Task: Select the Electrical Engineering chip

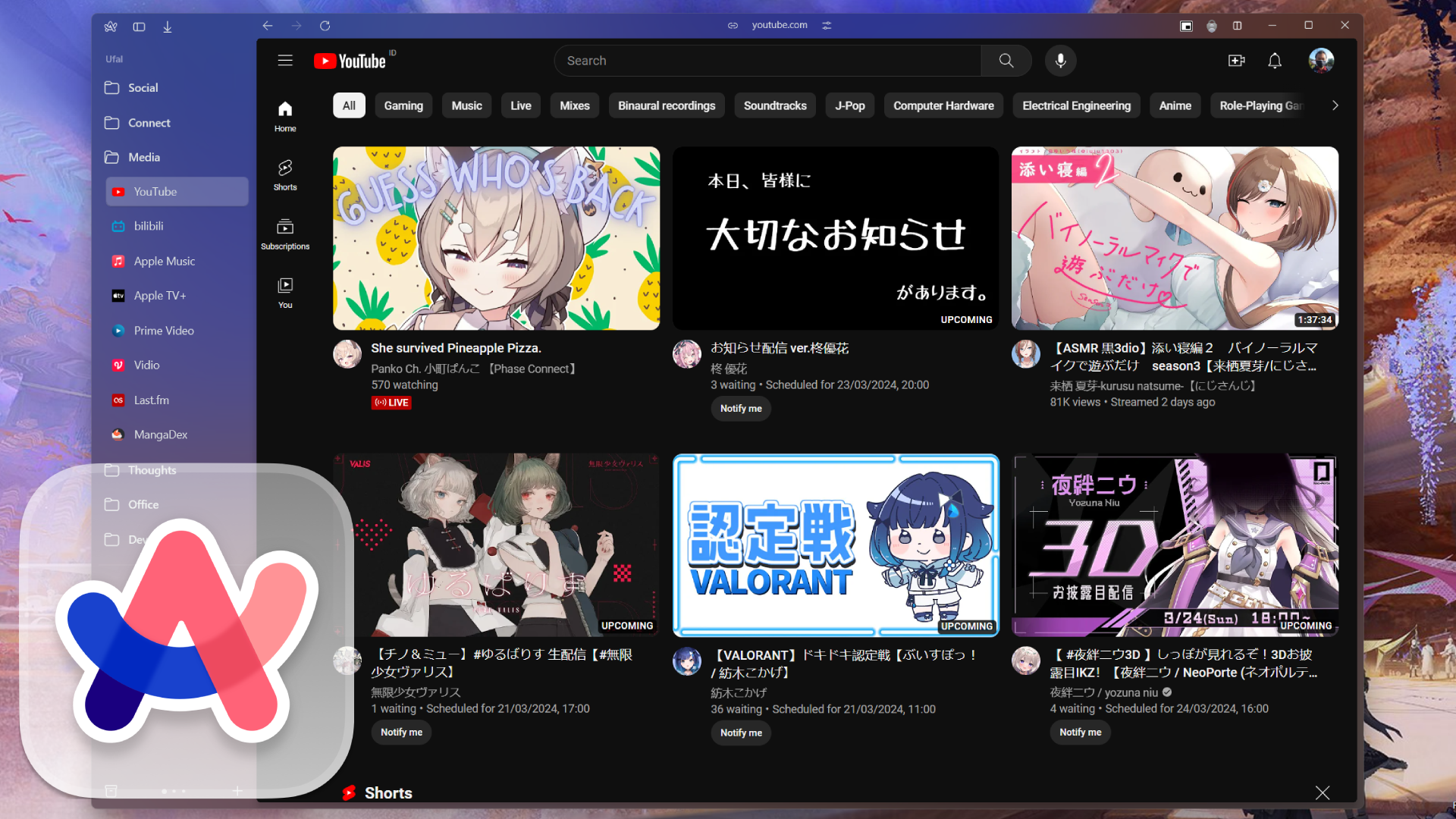Action: [x=1077, y=105]
